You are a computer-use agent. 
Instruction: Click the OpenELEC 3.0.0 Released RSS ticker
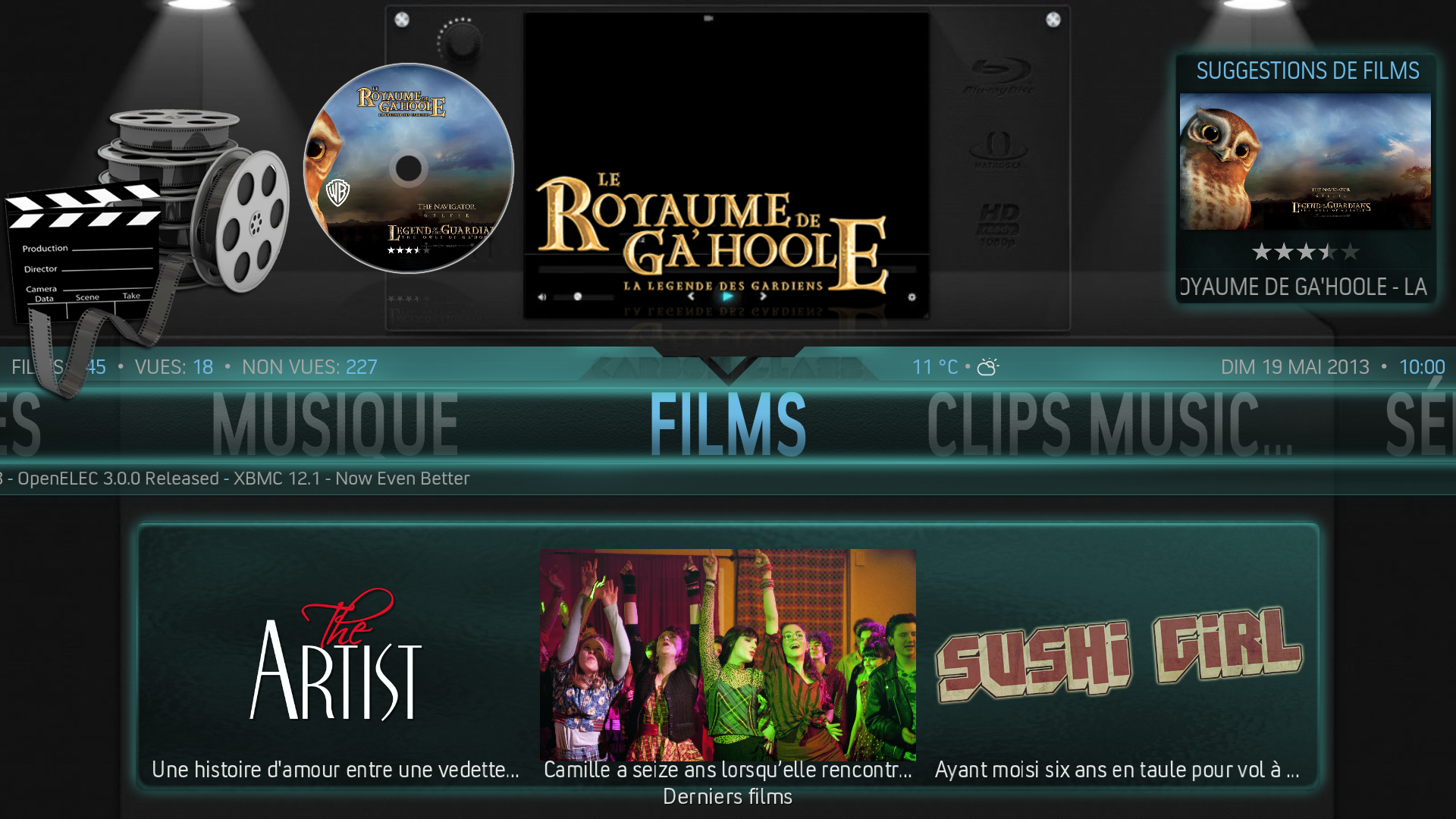pos(235,479)
